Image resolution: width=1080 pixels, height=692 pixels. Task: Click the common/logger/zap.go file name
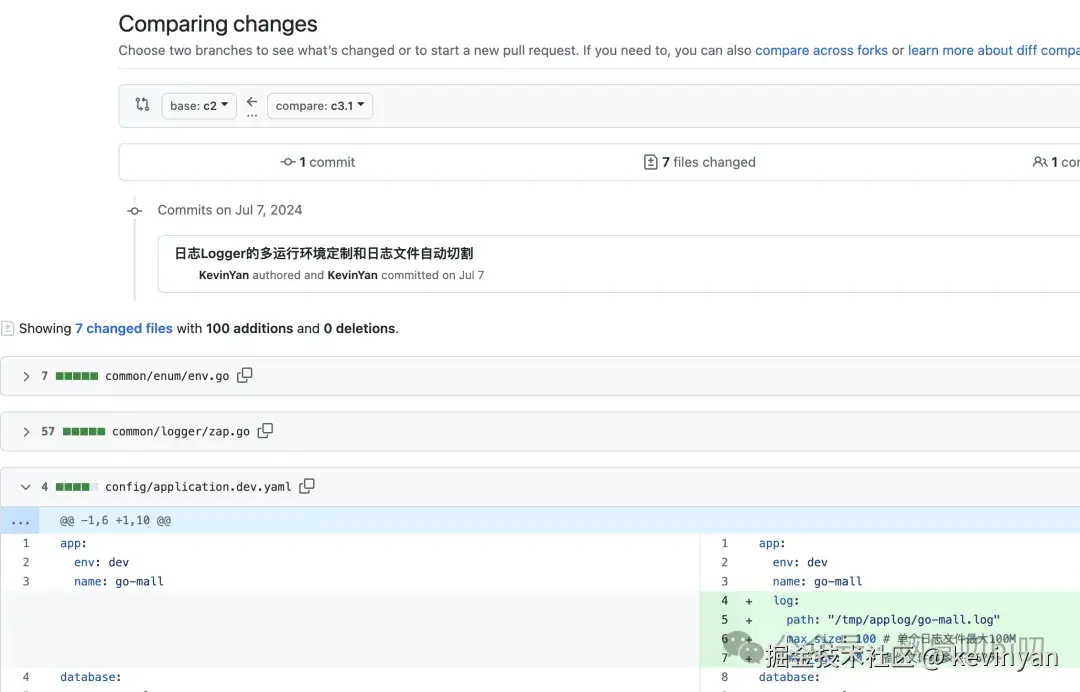click(181, 431)
